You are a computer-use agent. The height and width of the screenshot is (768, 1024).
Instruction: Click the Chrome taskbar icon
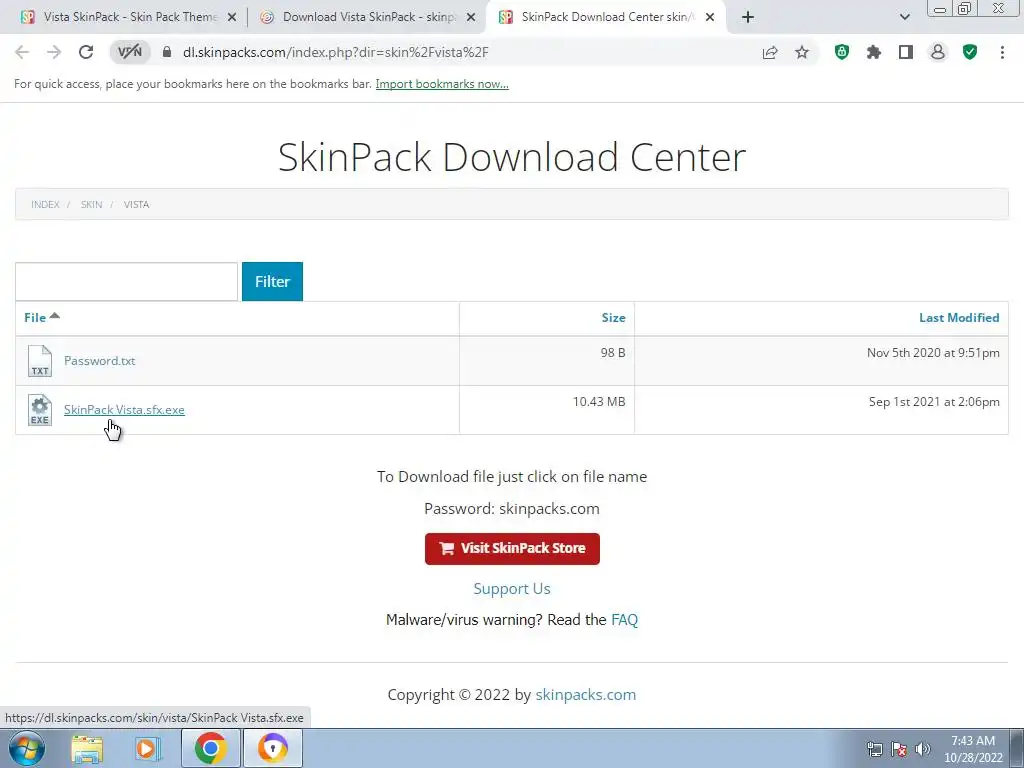210,748
